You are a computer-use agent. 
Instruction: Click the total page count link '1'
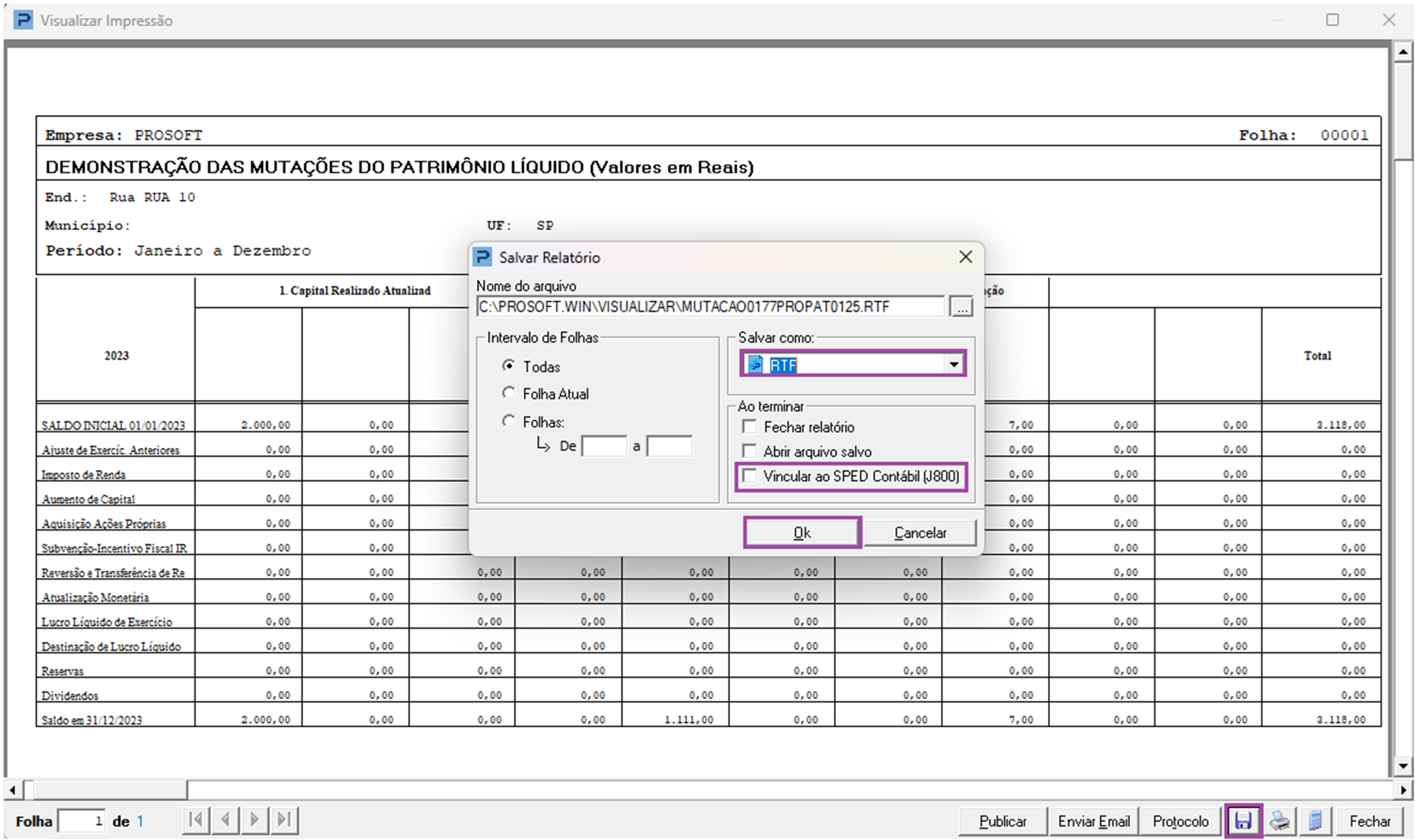click(x=140, y=821)
